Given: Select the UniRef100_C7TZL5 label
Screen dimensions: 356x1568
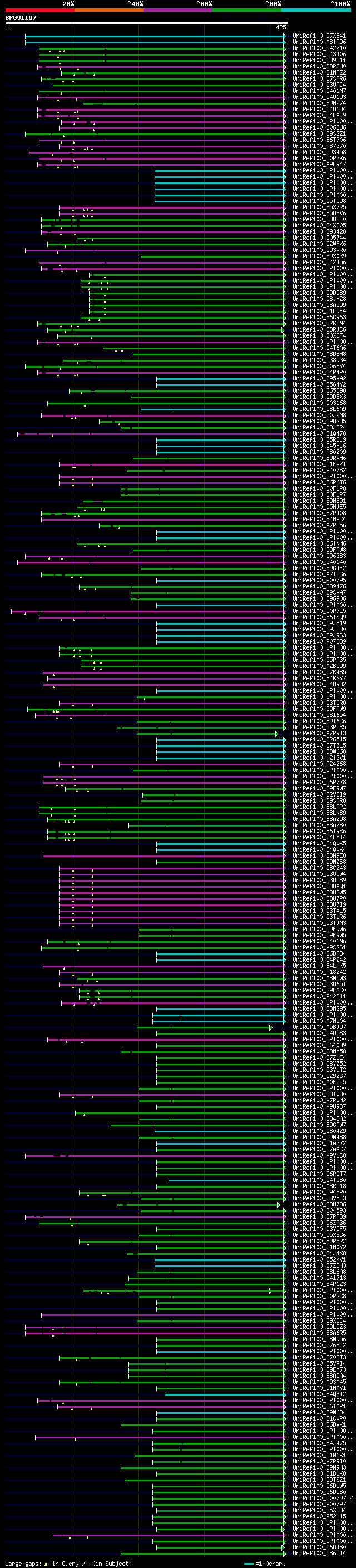Looking at the screenshot, I should coord(319,746).
